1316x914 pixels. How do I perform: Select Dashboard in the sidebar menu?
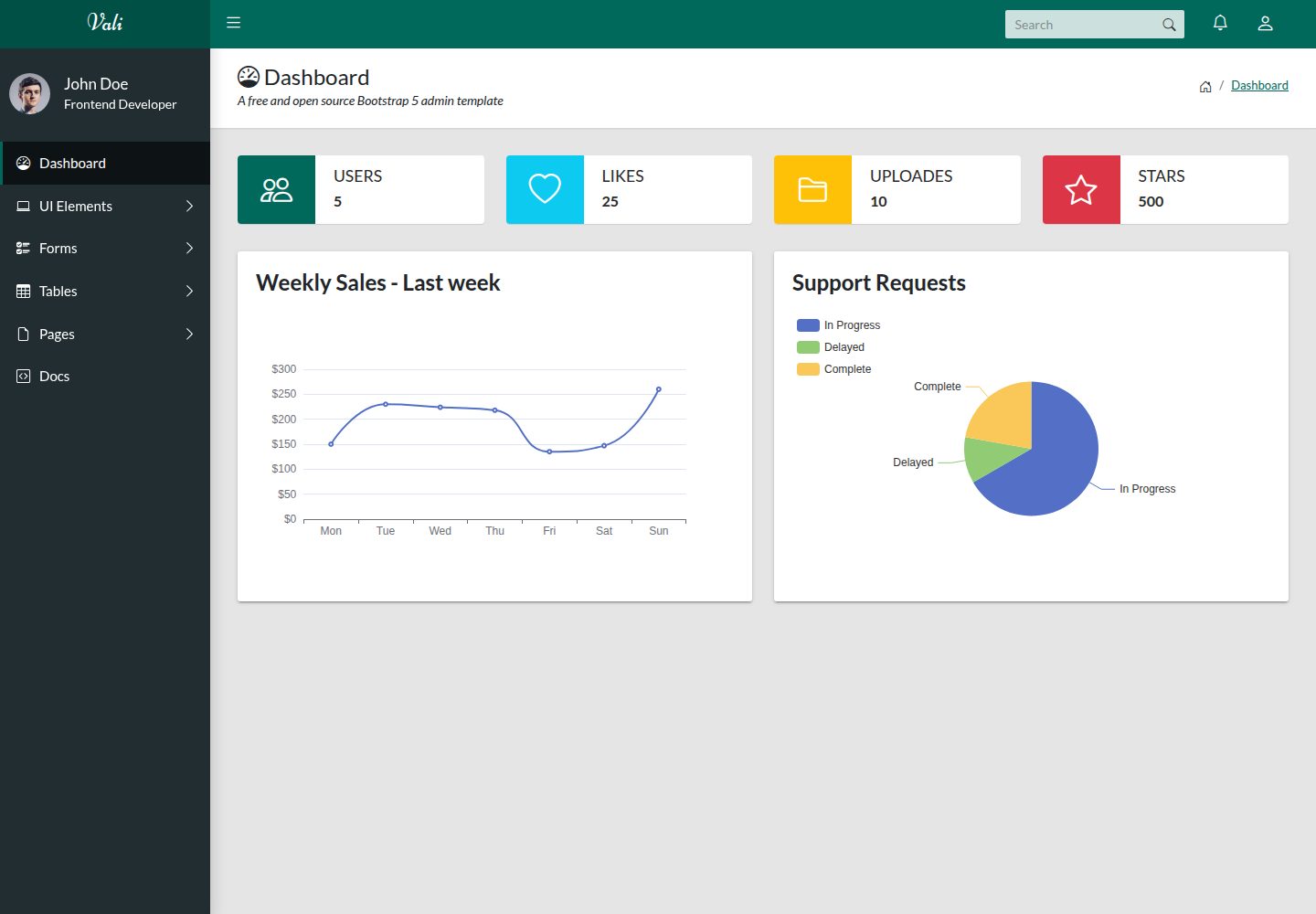coord(105,163)
